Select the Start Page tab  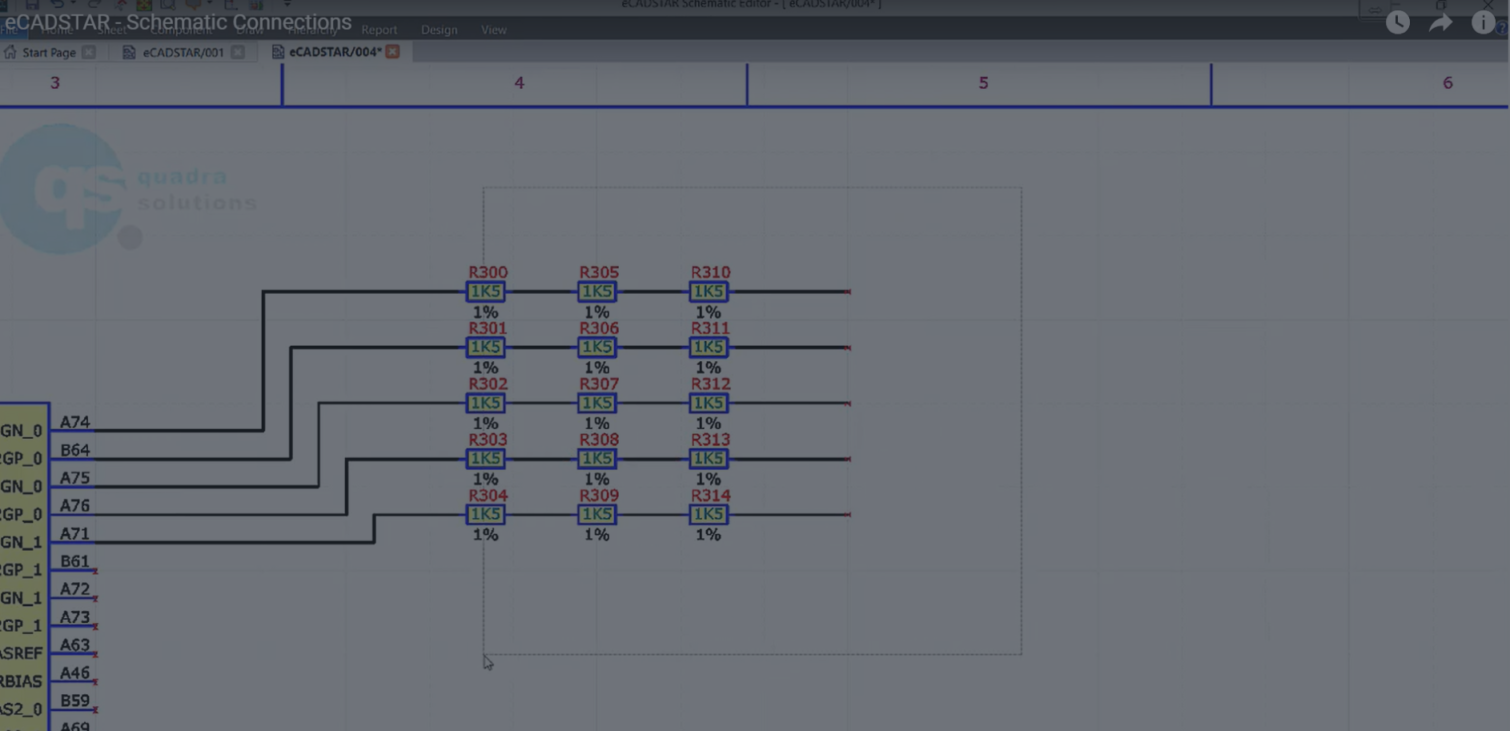(50, 52)
